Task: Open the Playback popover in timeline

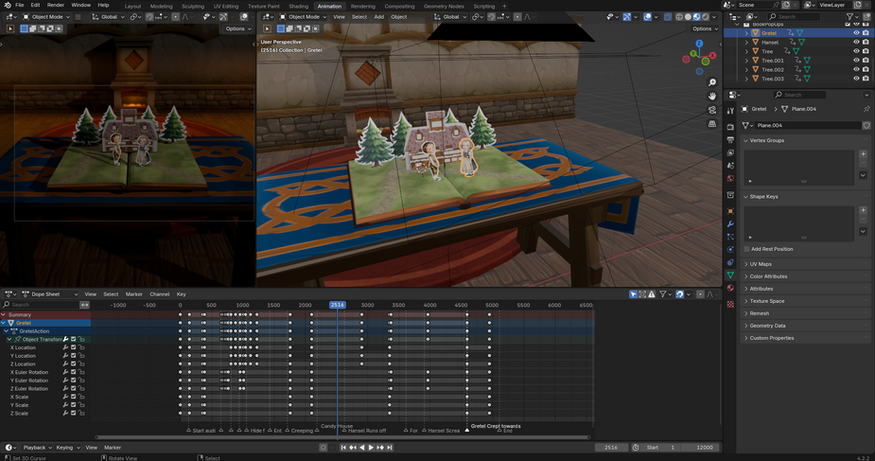Action: point(37,448)
